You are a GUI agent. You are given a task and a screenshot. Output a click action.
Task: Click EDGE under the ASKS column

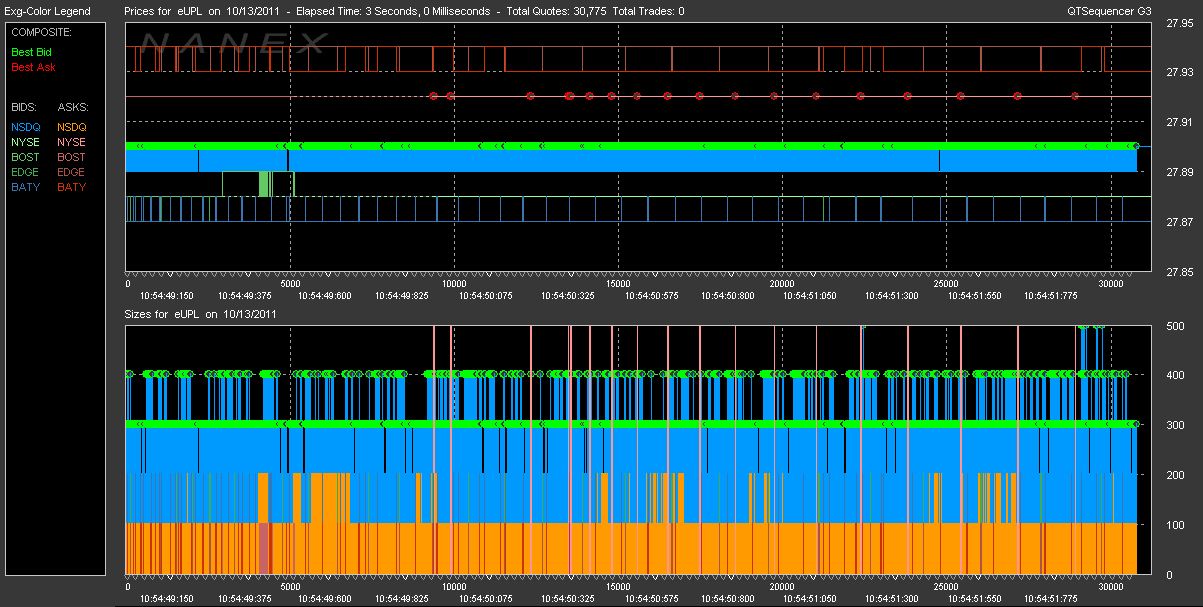click(x=72, y=172)
